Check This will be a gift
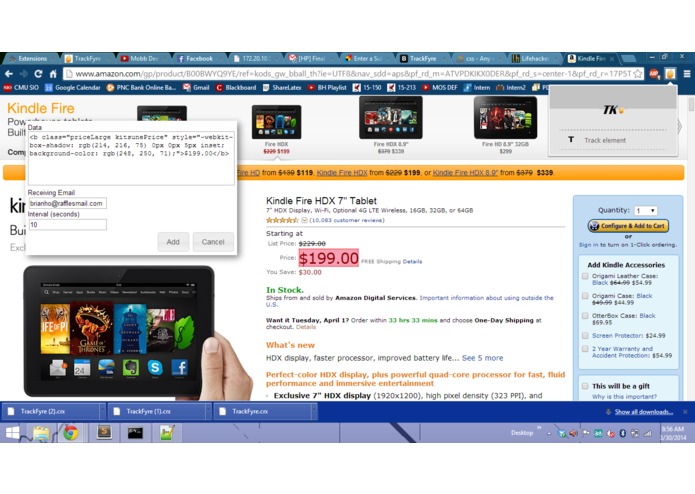This screenshot has height=494, width=695. [585, 386]
